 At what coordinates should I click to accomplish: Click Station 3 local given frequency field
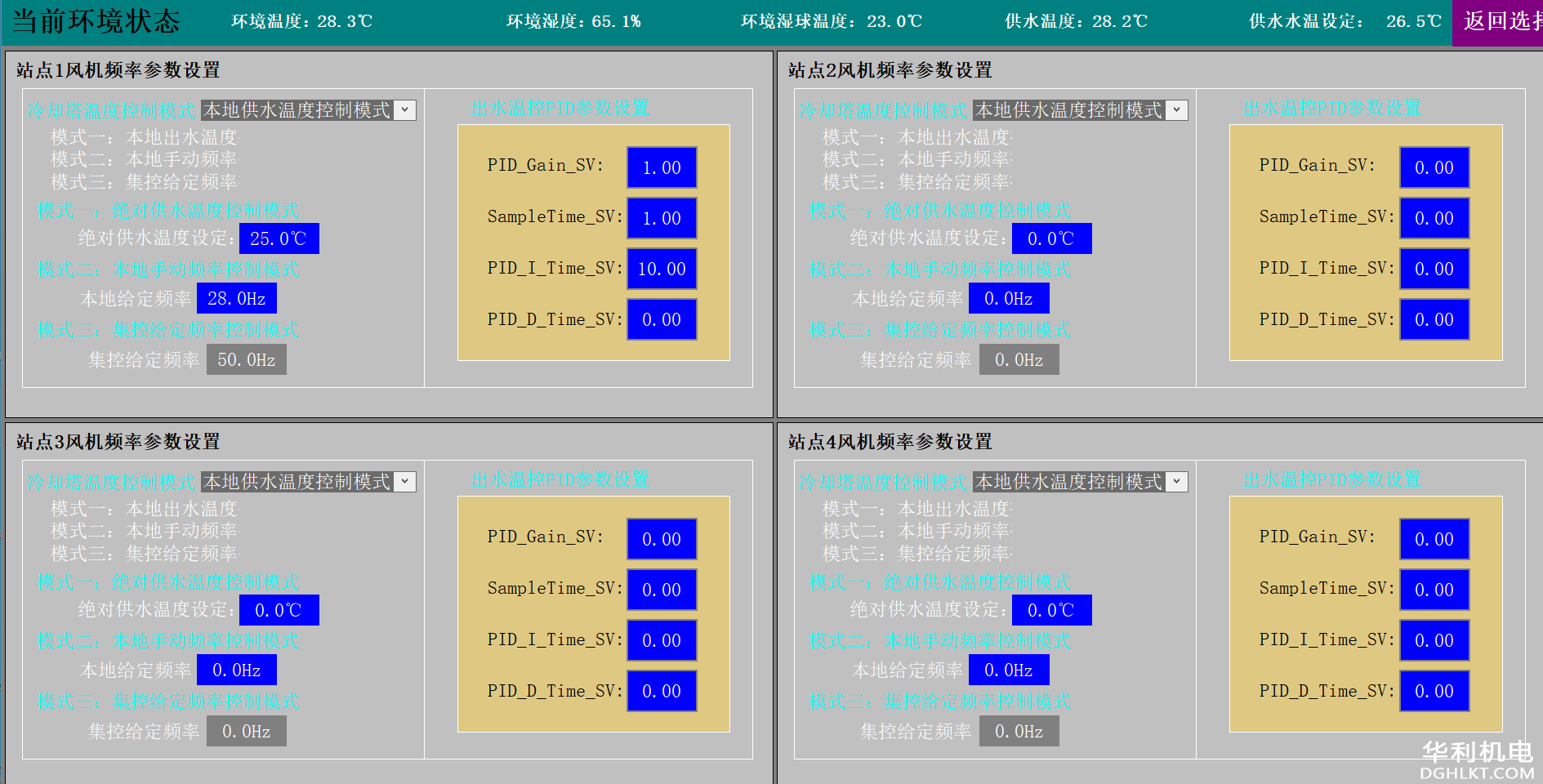[x=237, y=670]
